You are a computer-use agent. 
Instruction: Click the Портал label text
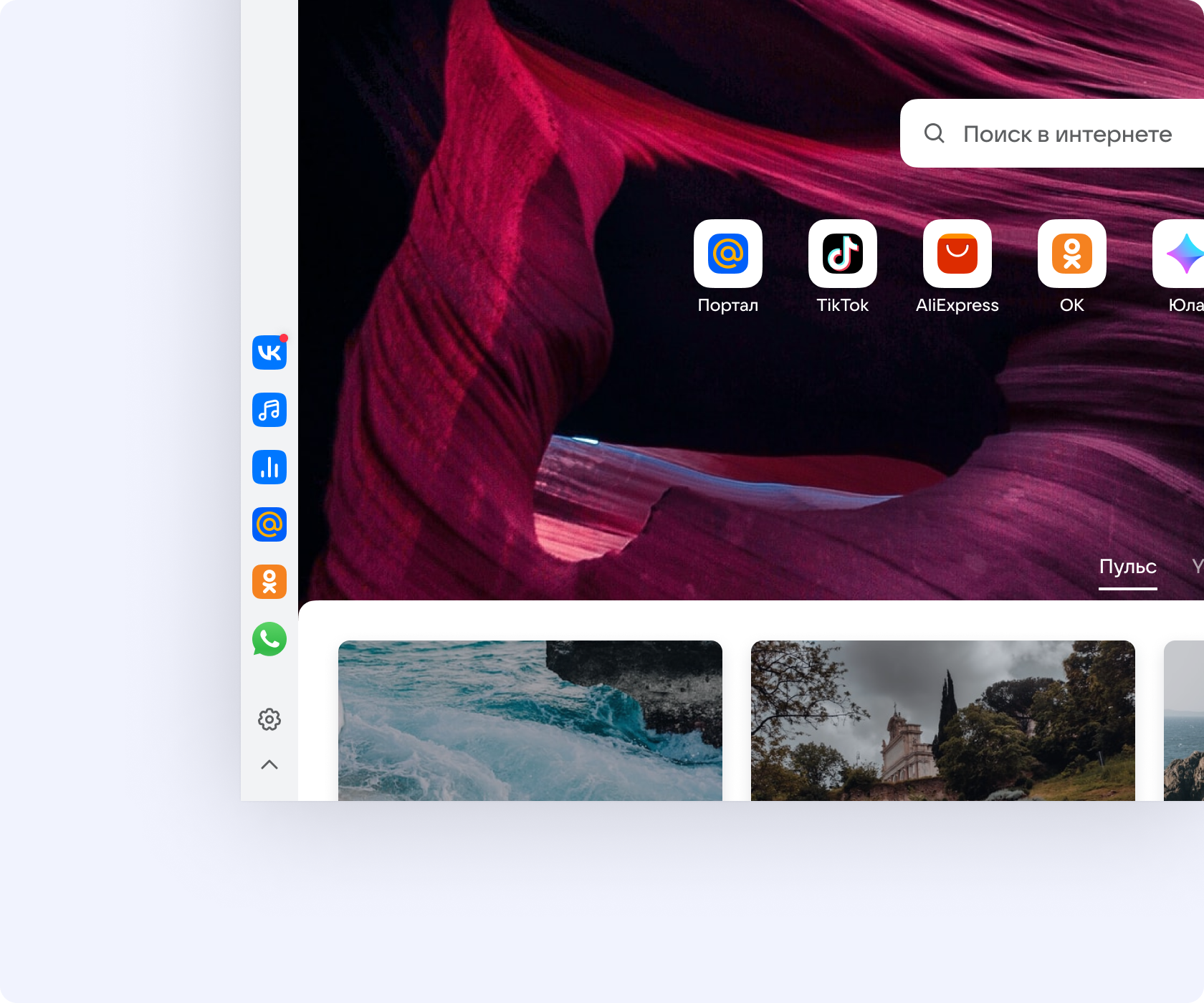point(728,305)
